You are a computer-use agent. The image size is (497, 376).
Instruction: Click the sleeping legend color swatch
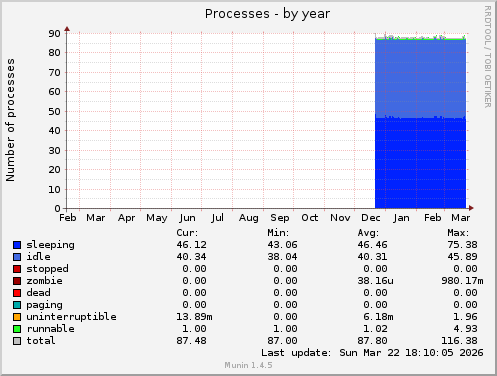[17, 245]
